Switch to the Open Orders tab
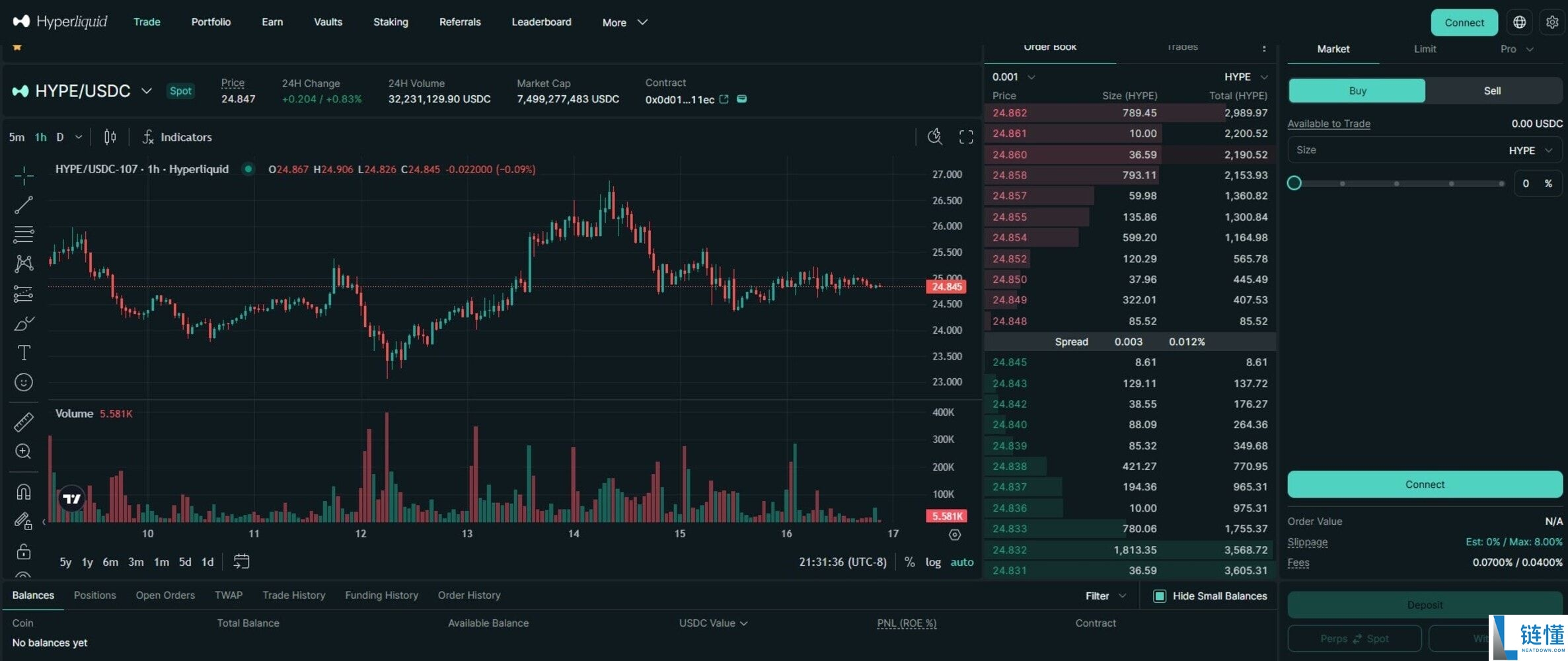The width and height of the screenshot is (1568, 661). (x=165, y=595)
